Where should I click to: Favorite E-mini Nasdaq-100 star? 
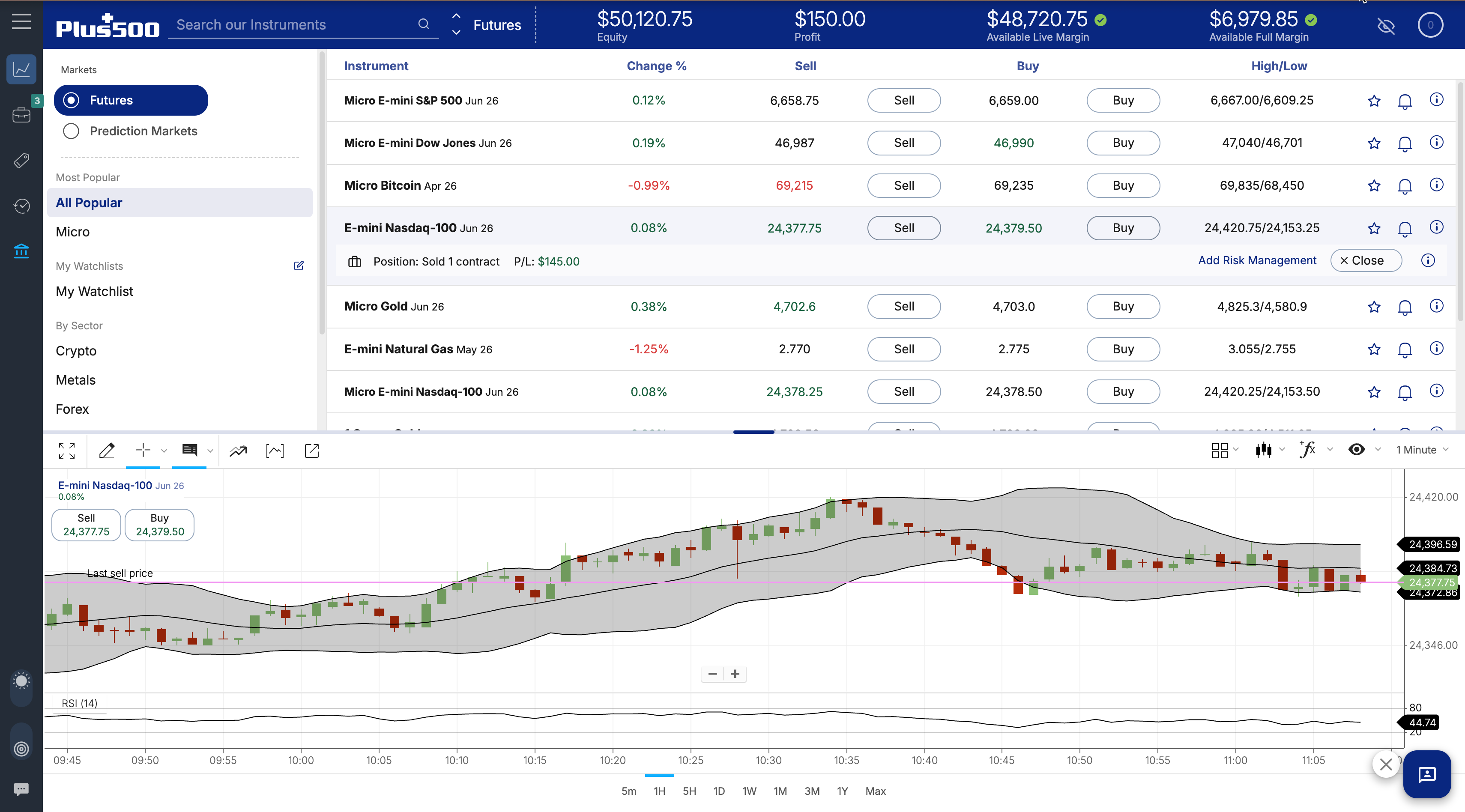(1374, 229)
